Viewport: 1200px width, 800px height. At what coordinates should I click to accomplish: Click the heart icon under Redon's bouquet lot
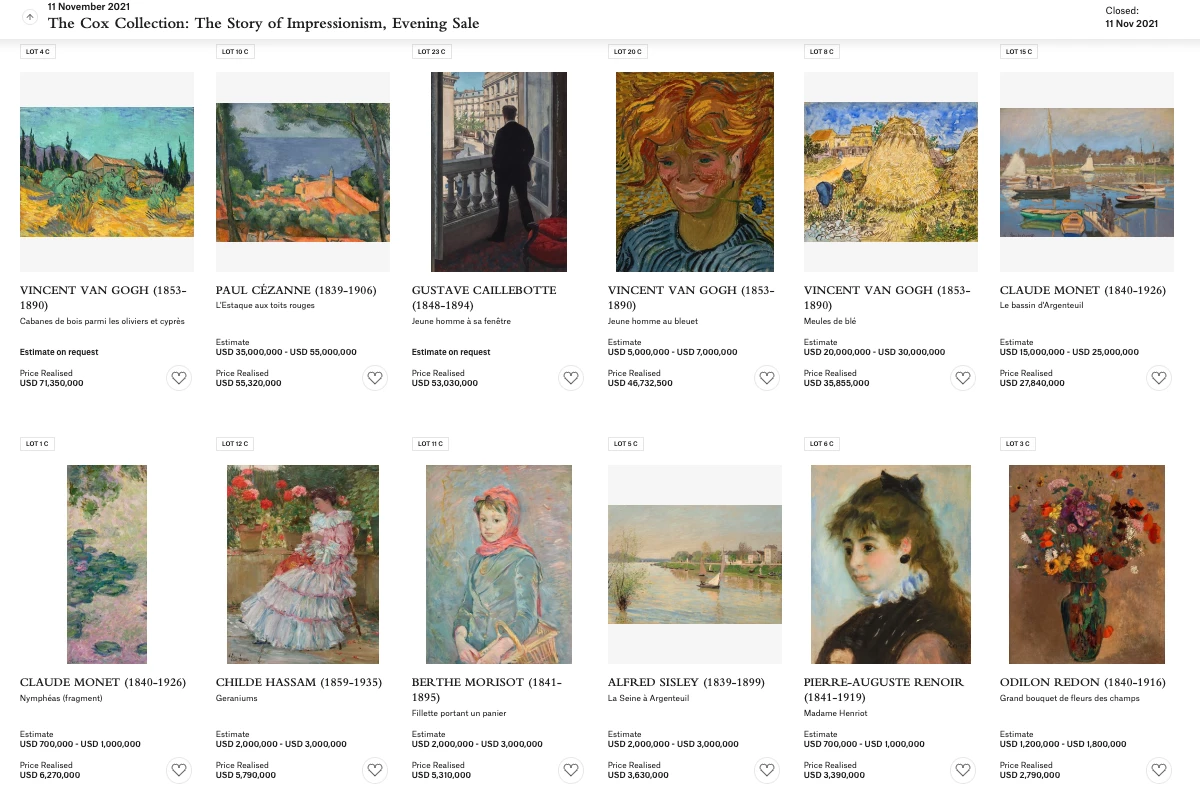click(1159, 770)
